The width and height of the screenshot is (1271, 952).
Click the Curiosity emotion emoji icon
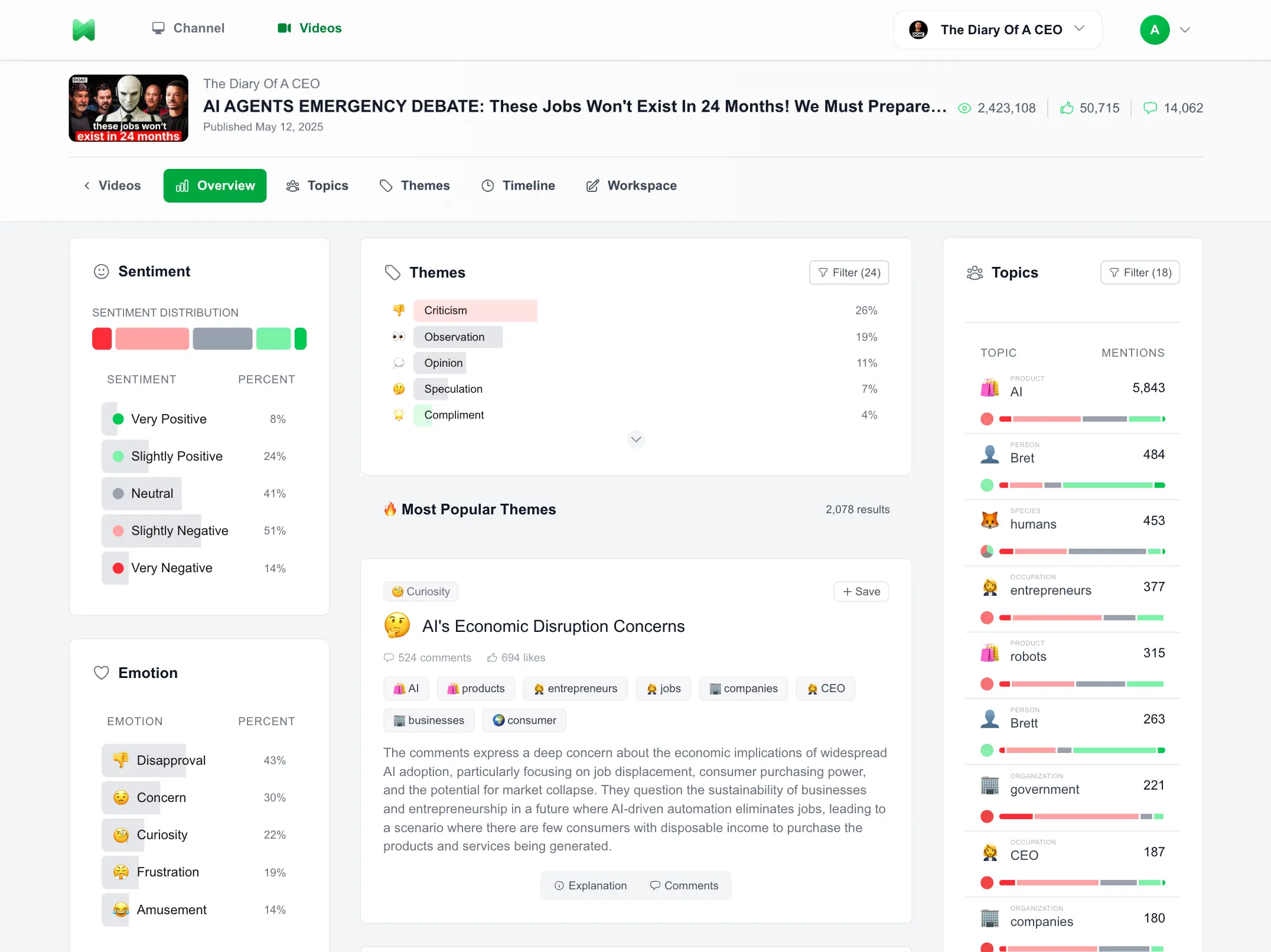[121, 834]
